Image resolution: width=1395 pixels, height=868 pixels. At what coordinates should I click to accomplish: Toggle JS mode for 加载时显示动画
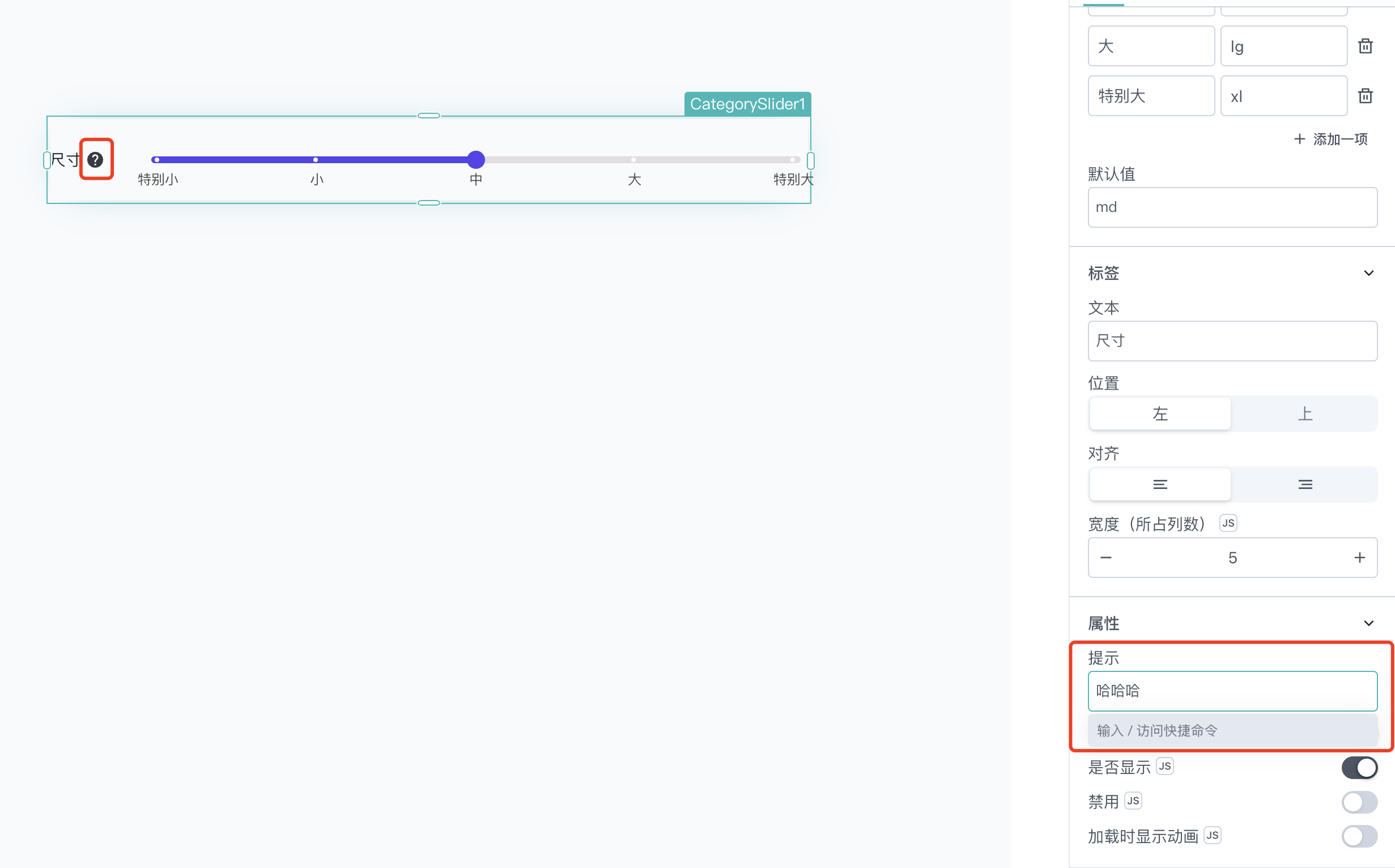(x=1213, y=835)
